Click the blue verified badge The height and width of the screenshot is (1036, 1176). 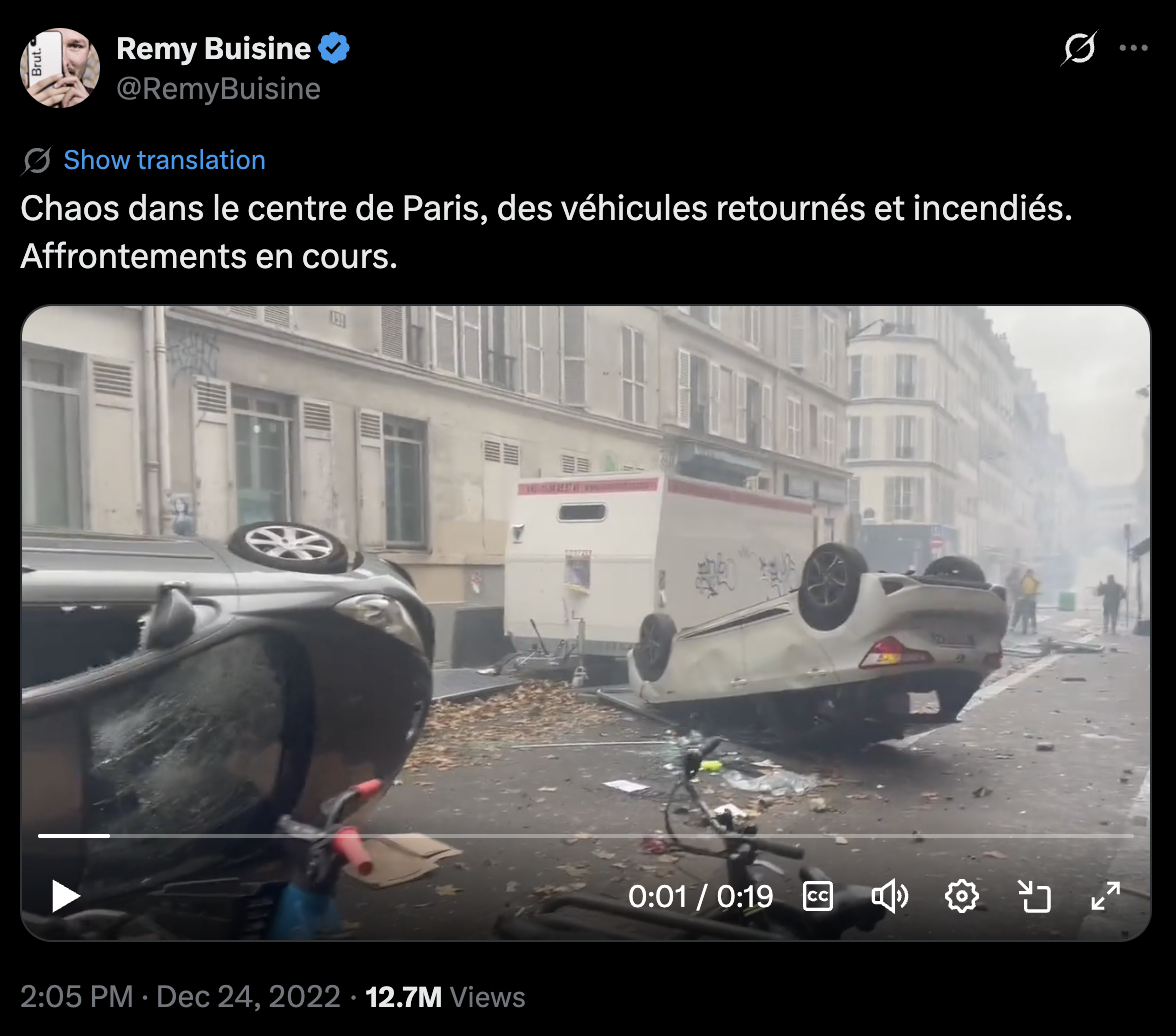334,49
